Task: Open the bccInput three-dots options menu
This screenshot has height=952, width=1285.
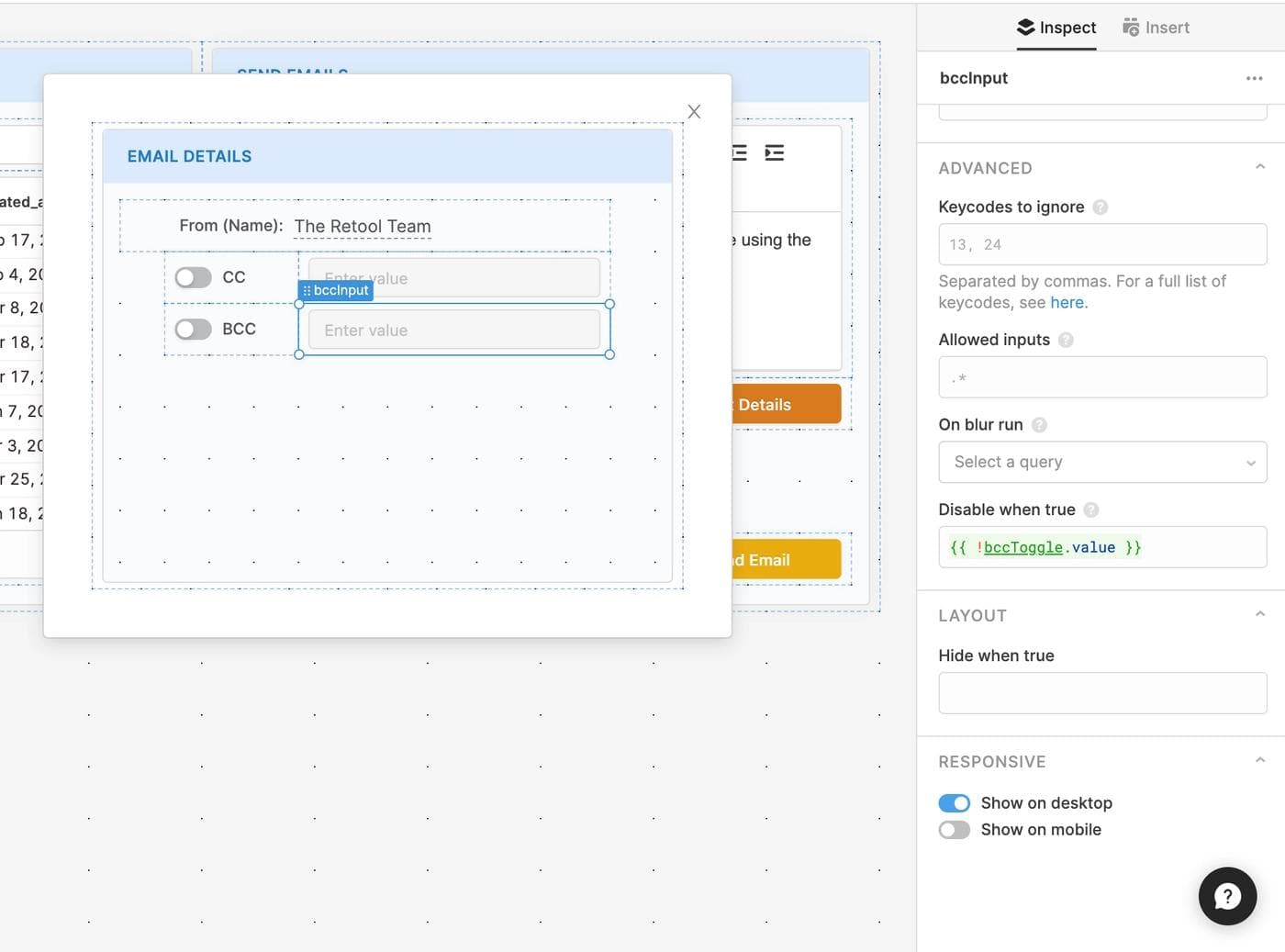Action: 1254,78
